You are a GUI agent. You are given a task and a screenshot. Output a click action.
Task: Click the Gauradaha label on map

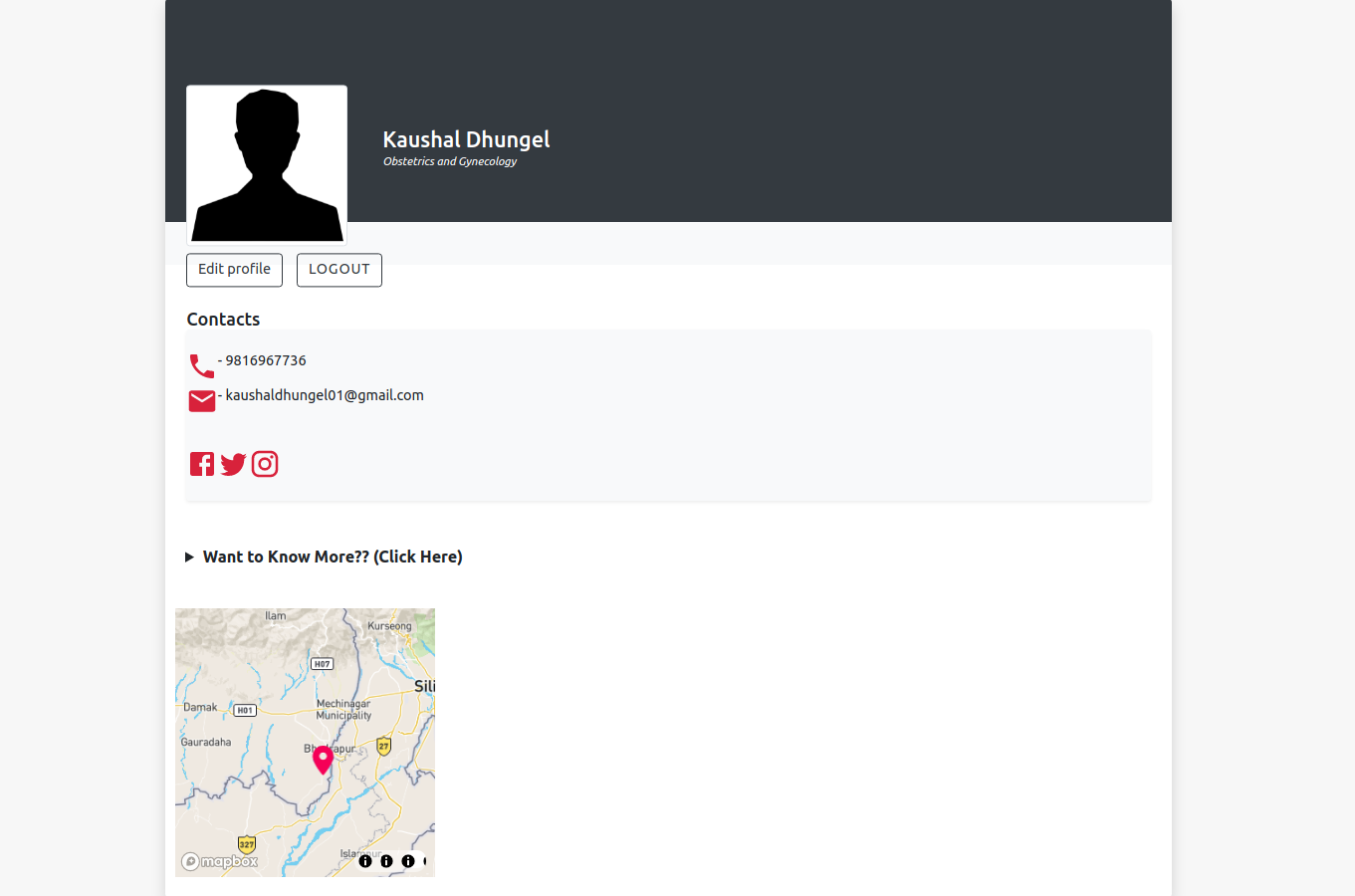[206, 743]
